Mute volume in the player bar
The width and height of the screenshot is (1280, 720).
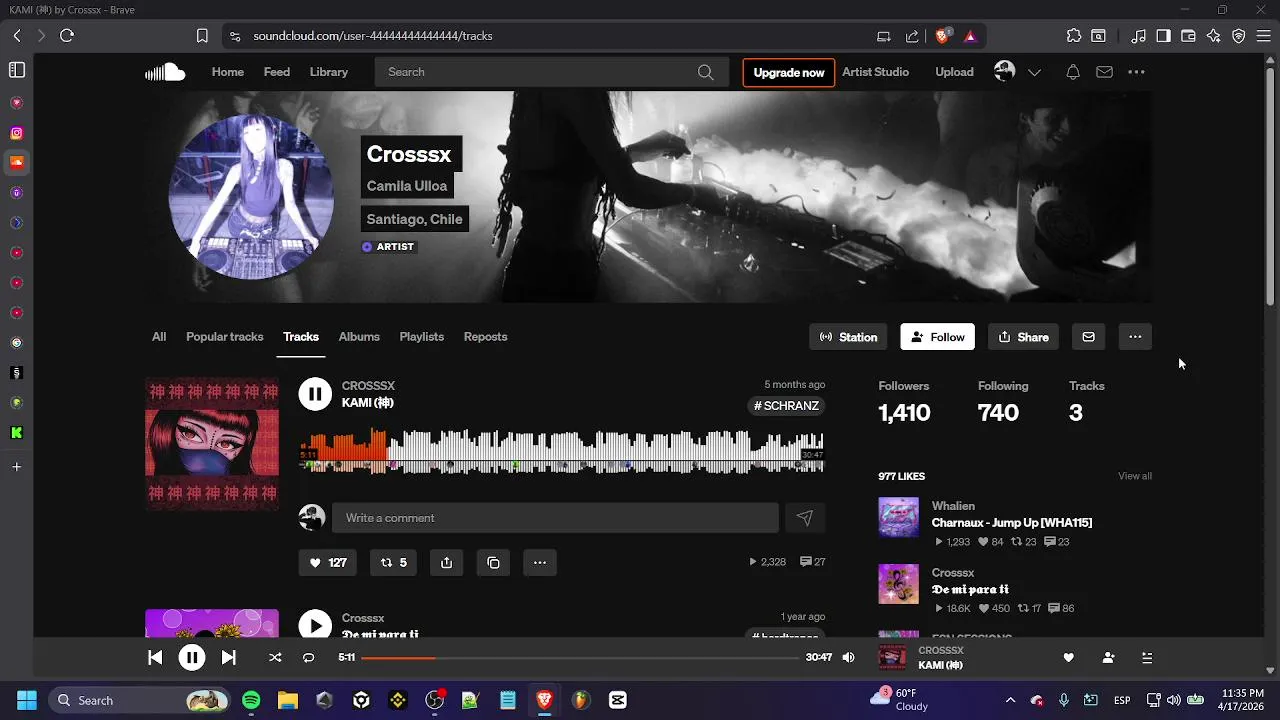coord(848,657)
